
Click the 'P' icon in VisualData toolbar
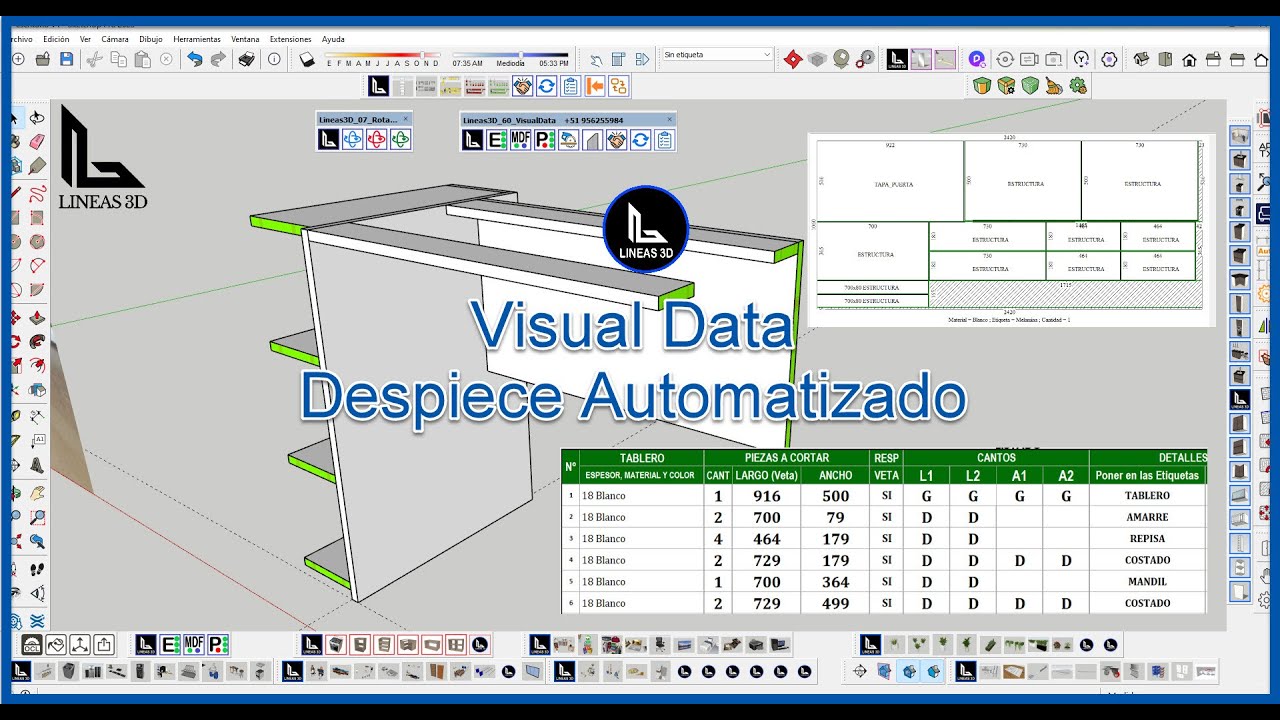pyautogui.click(x=545, y=140)
